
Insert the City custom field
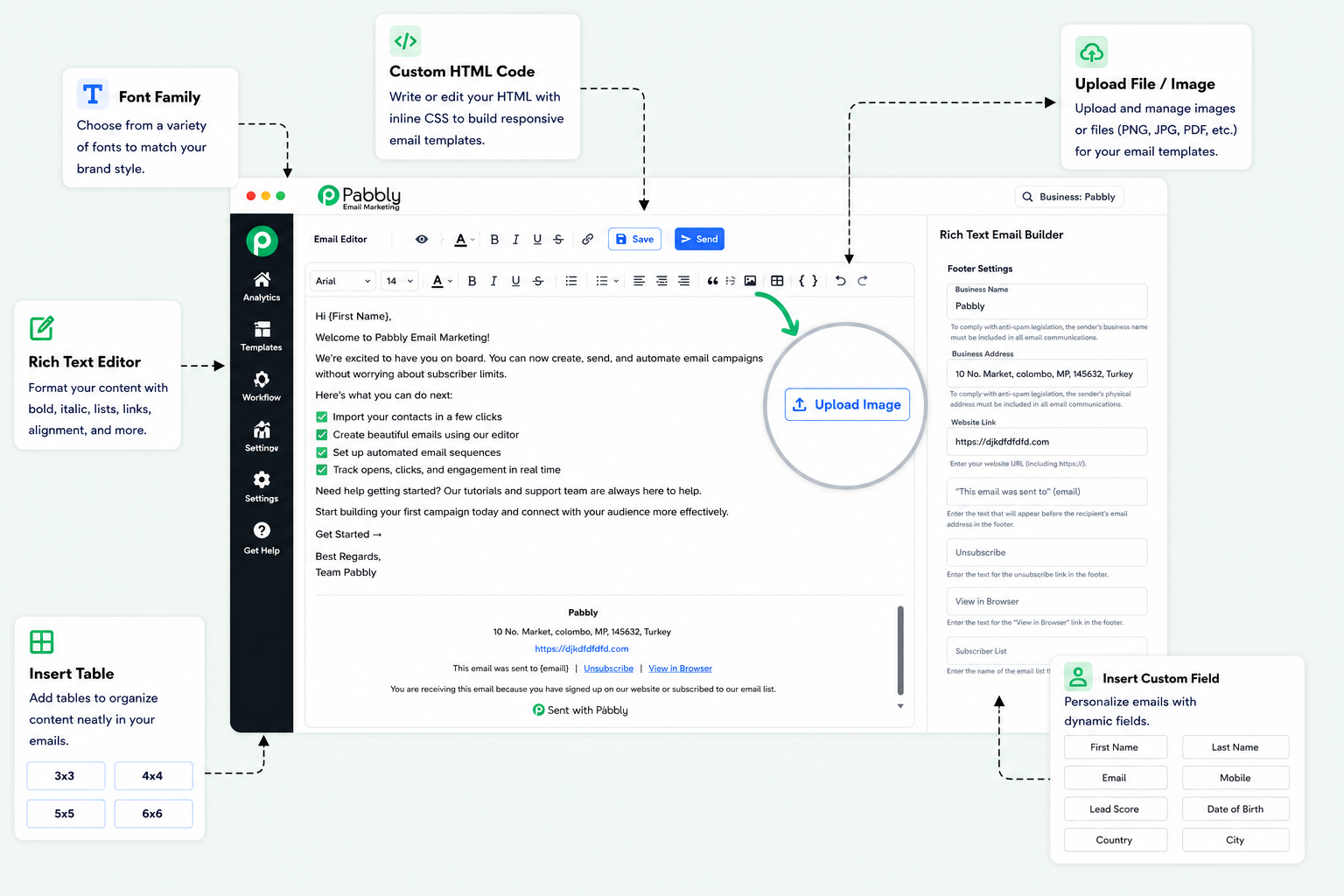1235,840
